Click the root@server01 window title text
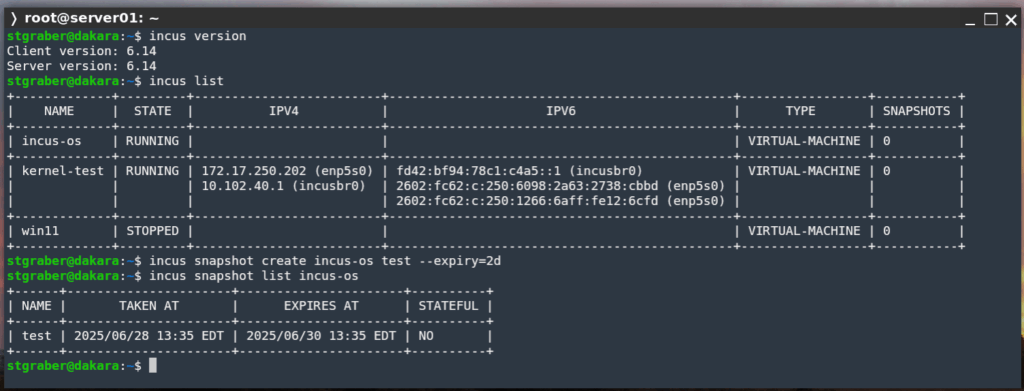 [x=91, y=19]
